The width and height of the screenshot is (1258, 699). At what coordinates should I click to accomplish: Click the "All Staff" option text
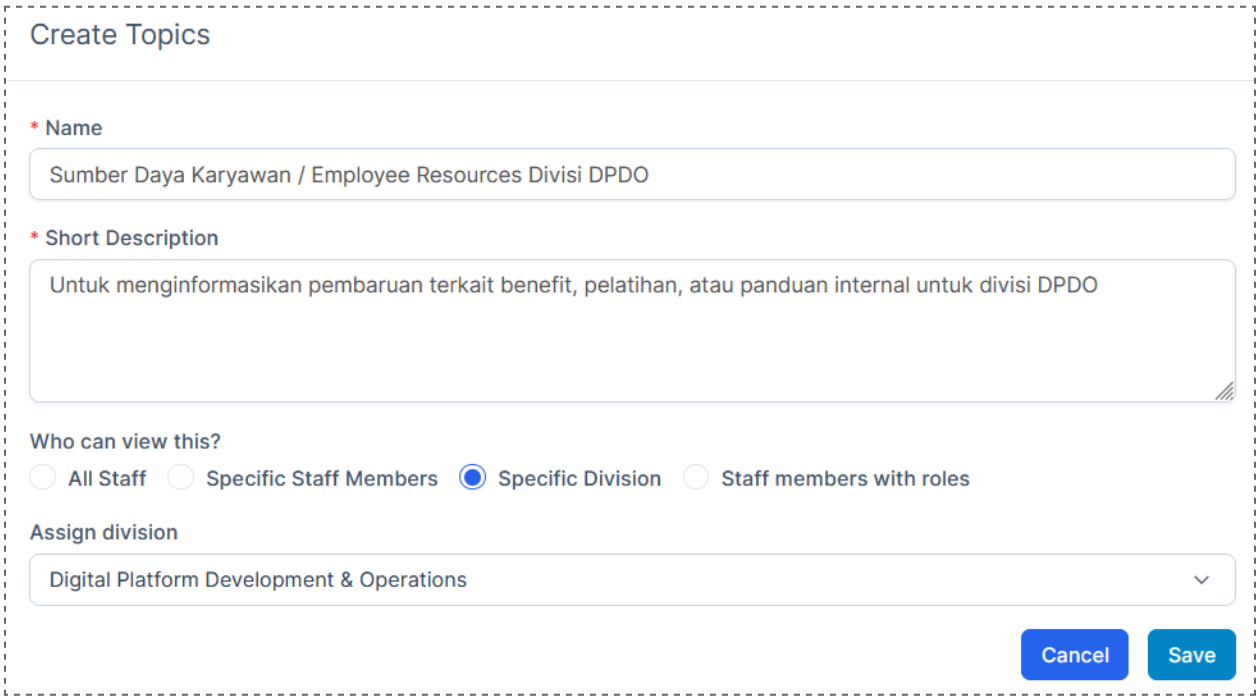tap(107, 479)
